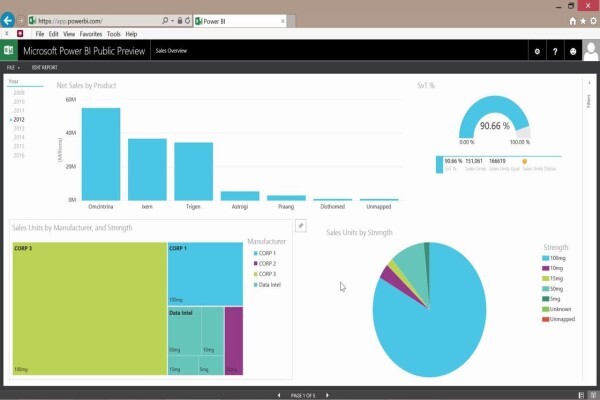Open the Tools menu
The height and width of the screenshot is (400, 600).
tap(114, 34)
